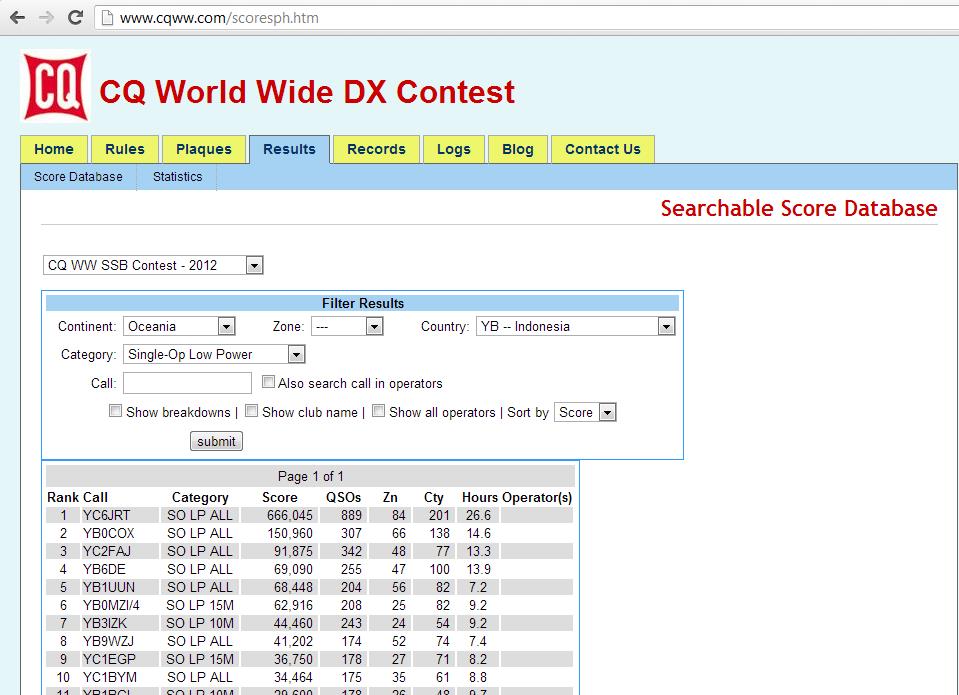959x695 pixels.
Task: Click the page icon in address bar
Action: (x=107, y=18)
